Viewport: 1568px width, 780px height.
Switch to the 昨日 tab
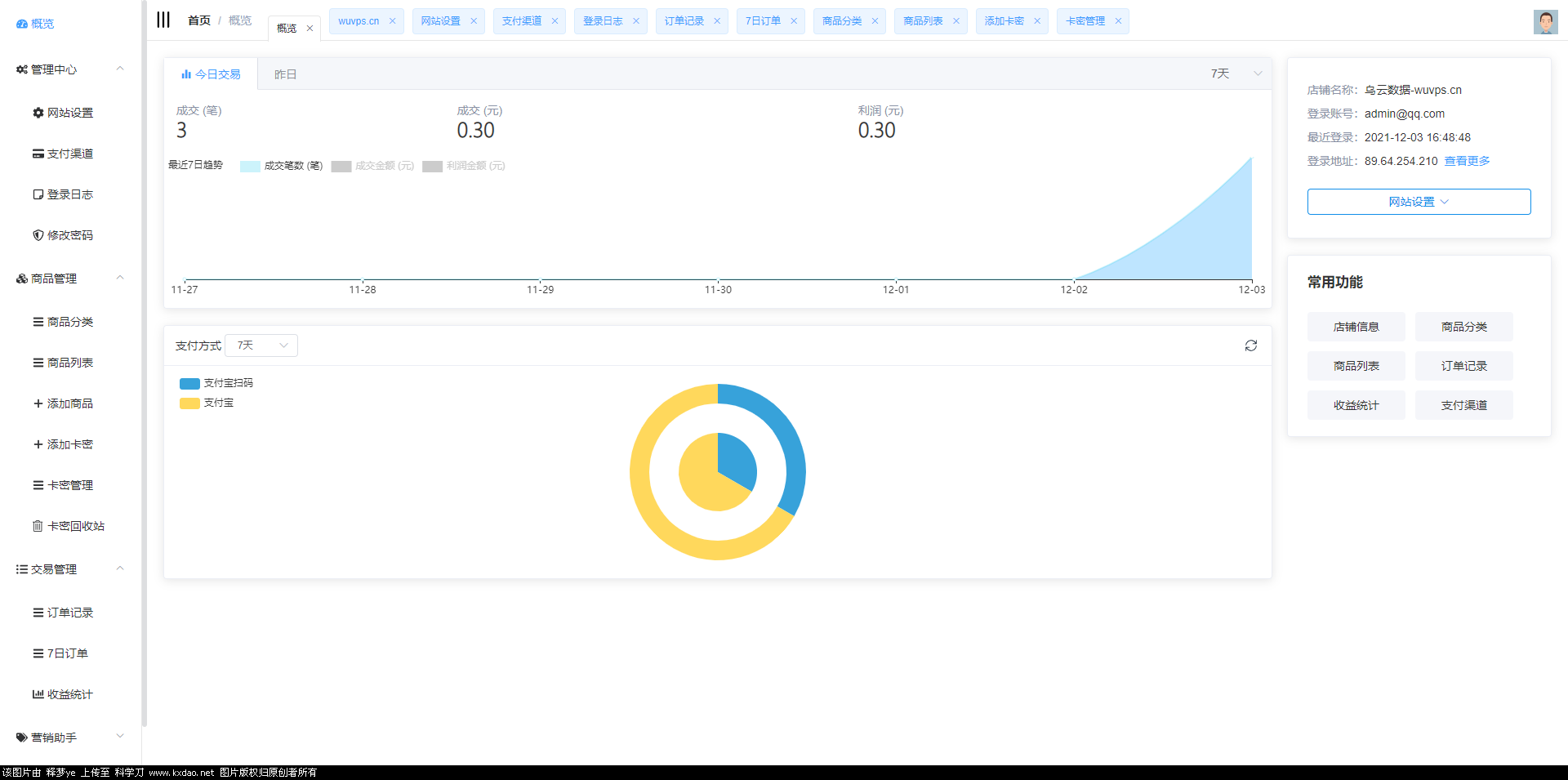[x=285, y=74]
